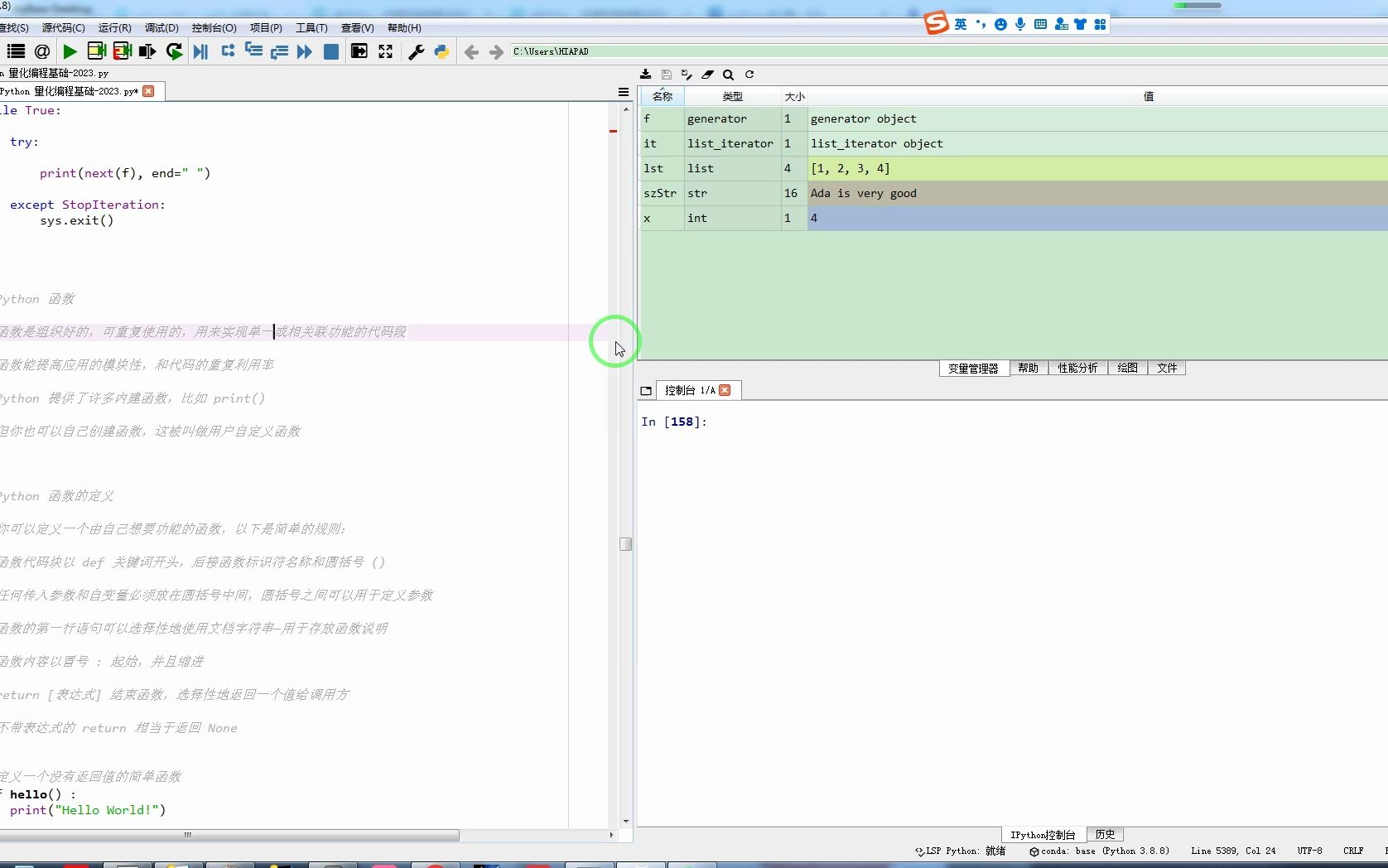Remove all variables with eraser icon
This screenshot has width=1388, height=868.
[707, 75]
